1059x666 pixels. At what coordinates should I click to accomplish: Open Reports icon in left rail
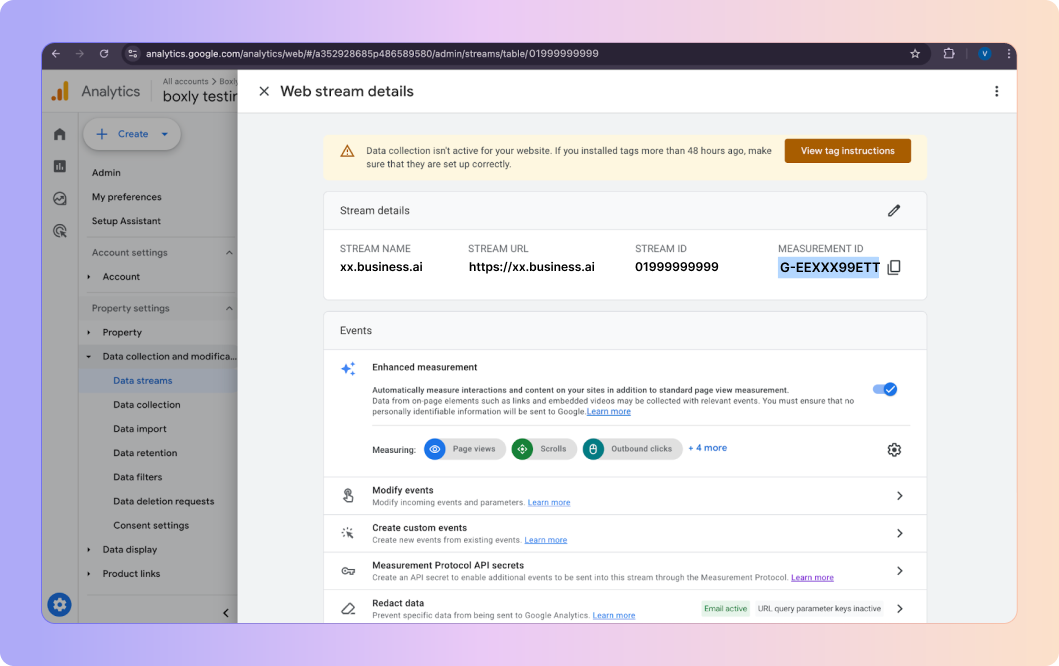coord(60,166)
